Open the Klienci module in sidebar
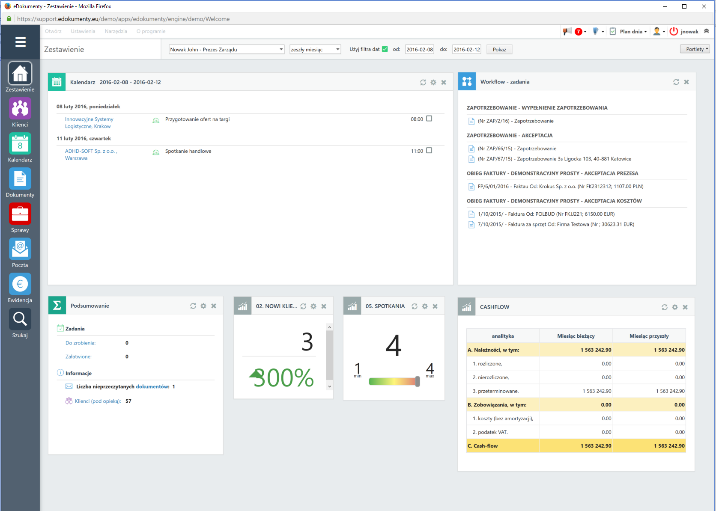 click(20, 109)
